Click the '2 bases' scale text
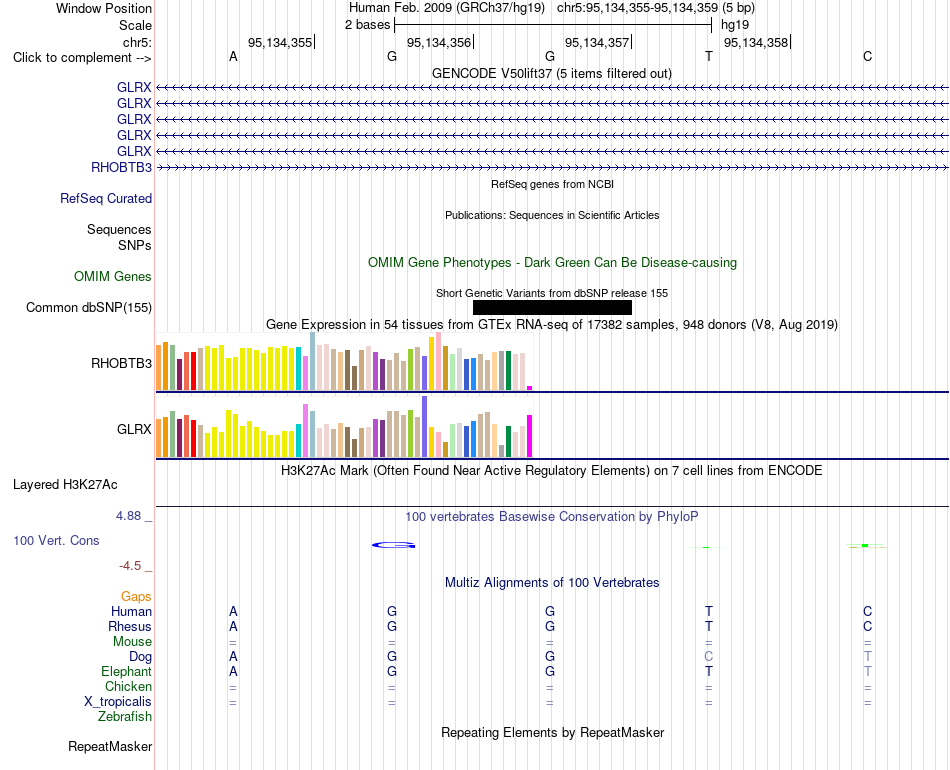Image resolution: width=950 pixels, height=770 pixels. [368, 25]
